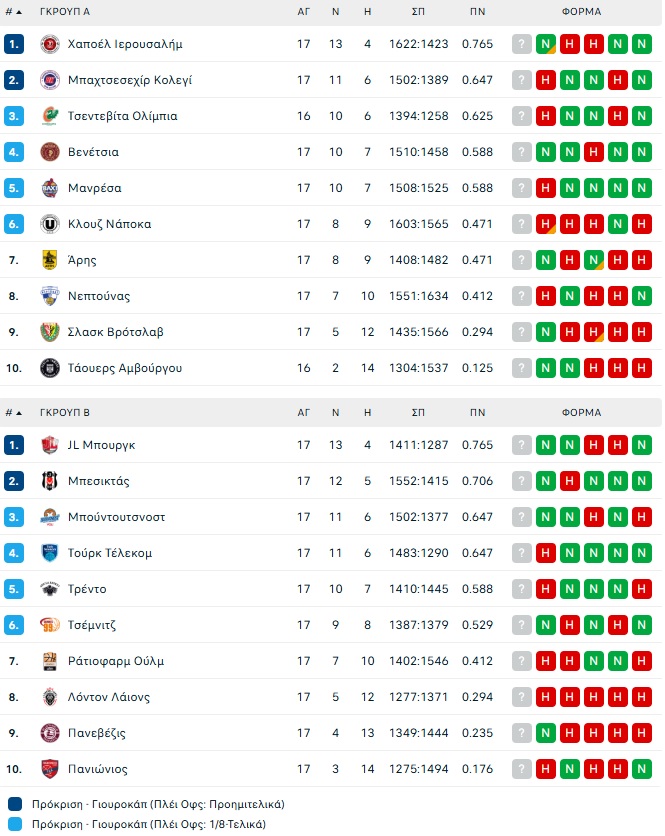This screenshot has width=665, height=836.
Task: Click the dark blue Προημιτελικά legend square
Action: pos(15,804)
